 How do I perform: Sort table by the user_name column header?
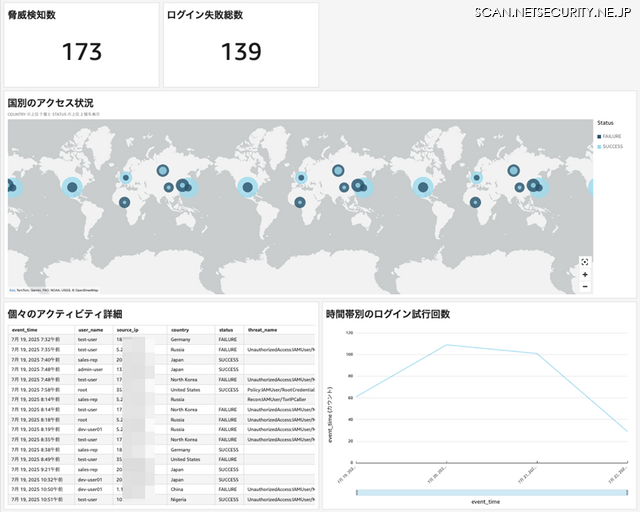pyautogui.click(x=91, y=329)
